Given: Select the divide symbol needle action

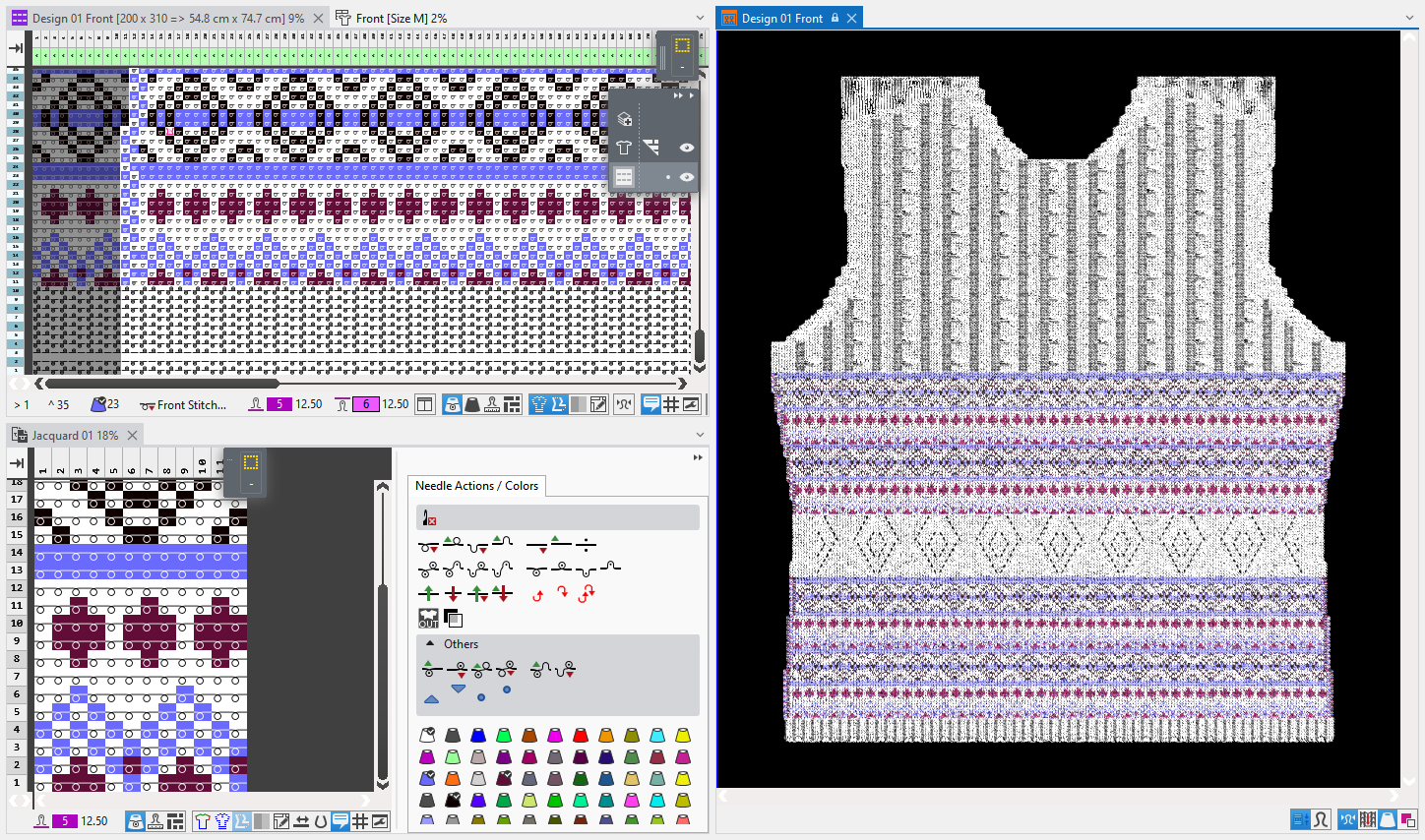Looking at the screenshot, I should click(586, 544).
